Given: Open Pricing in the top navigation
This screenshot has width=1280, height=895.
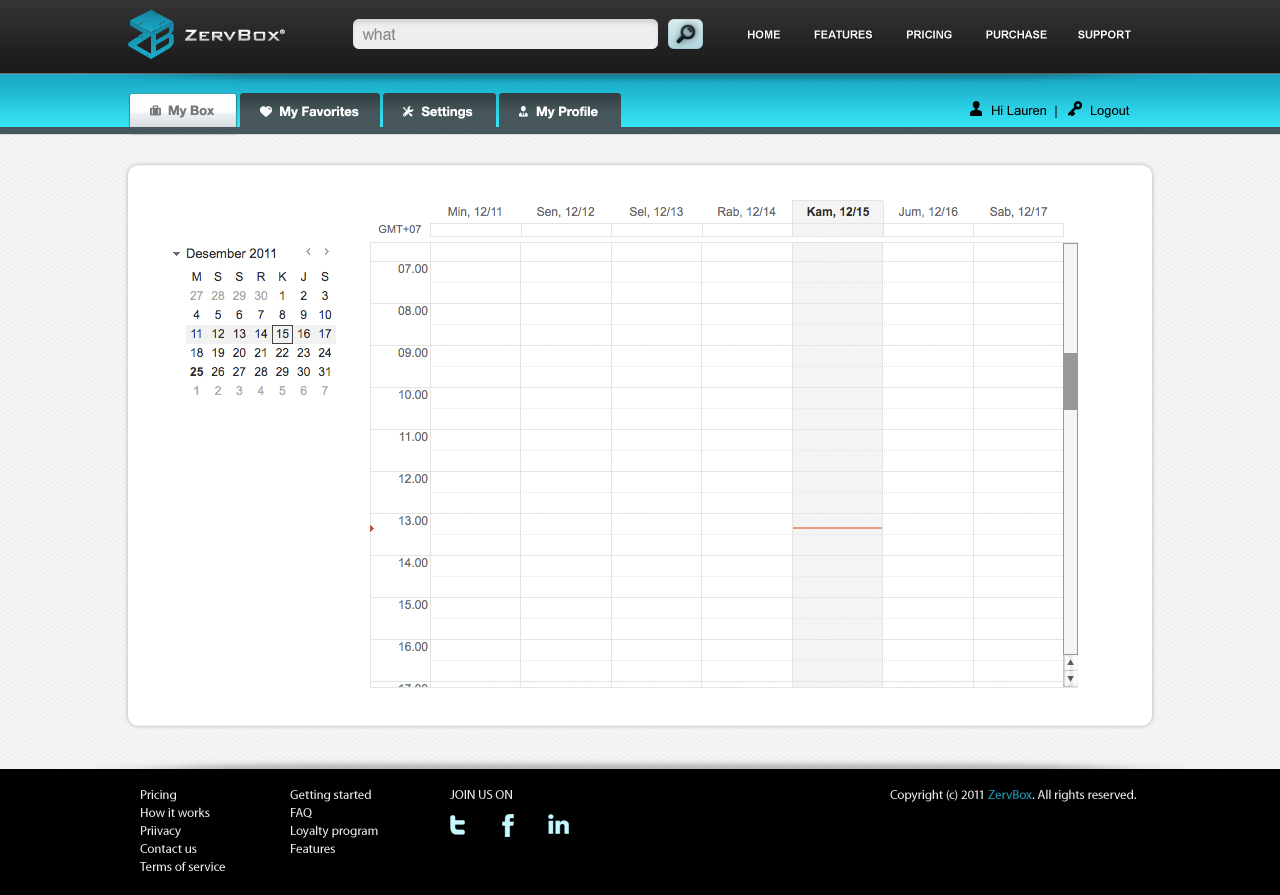Looking at the screenshot, I should click(929, 34).
